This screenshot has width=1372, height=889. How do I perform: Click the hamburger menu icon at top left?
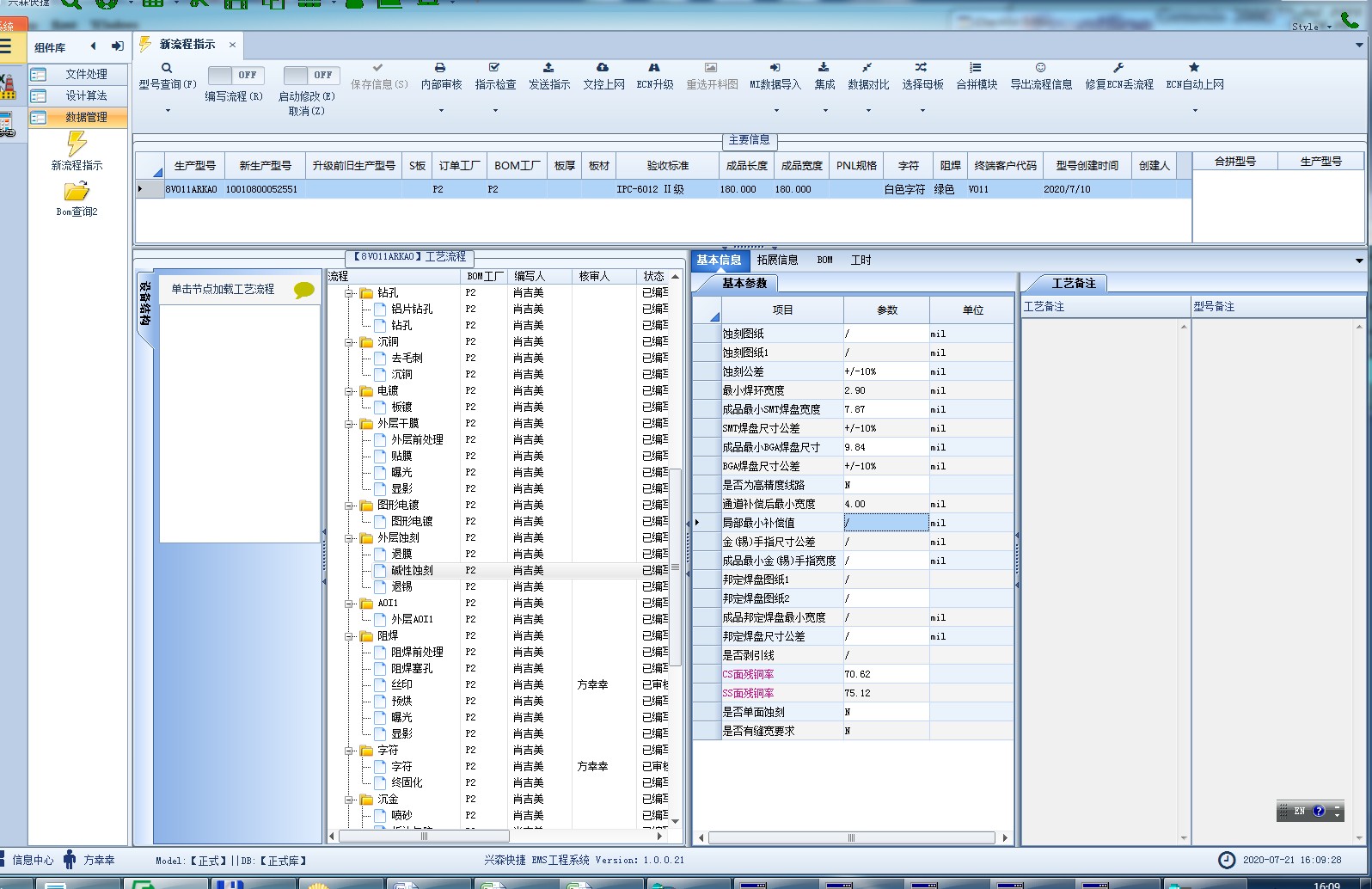pyautogui.click(x=6, y=46)
